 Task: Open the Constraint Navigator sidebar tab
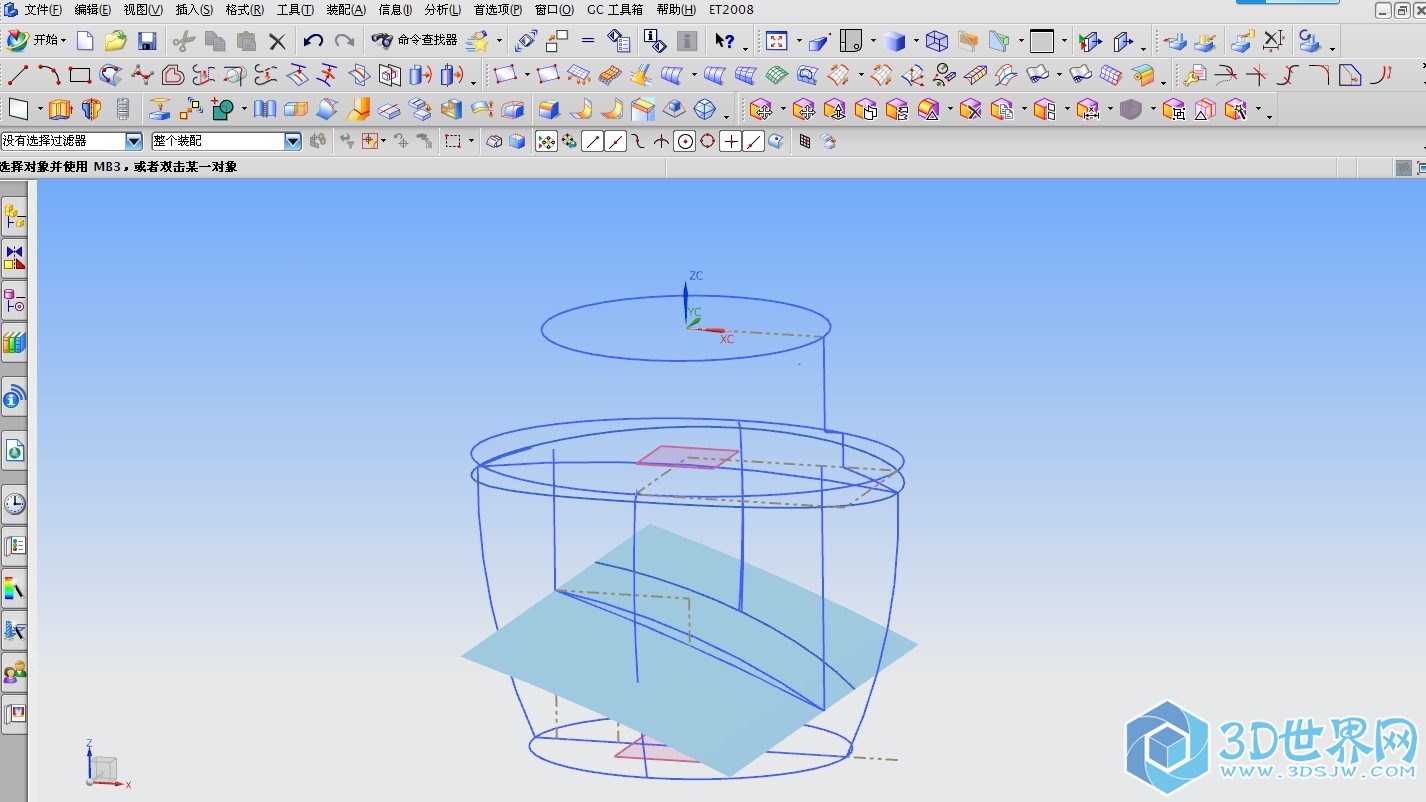(14, 258)
